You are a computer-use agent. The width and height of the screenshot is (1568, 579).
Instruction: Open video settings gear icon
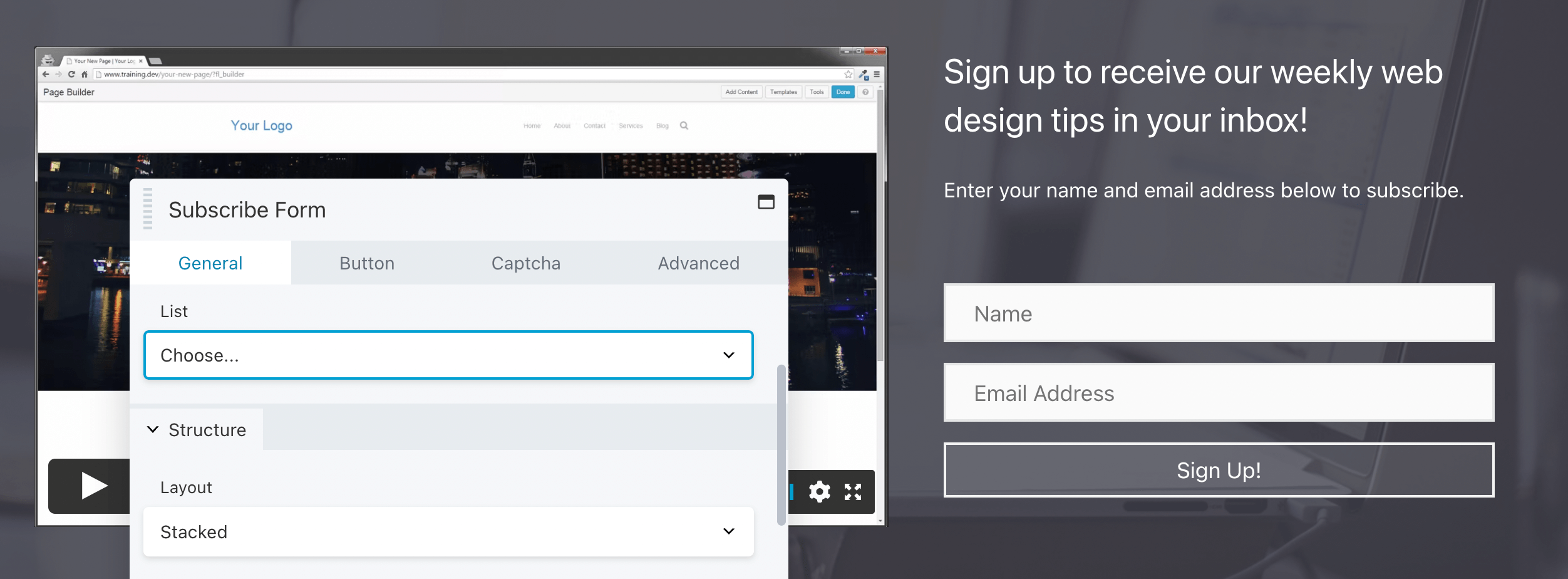point(819,492)
